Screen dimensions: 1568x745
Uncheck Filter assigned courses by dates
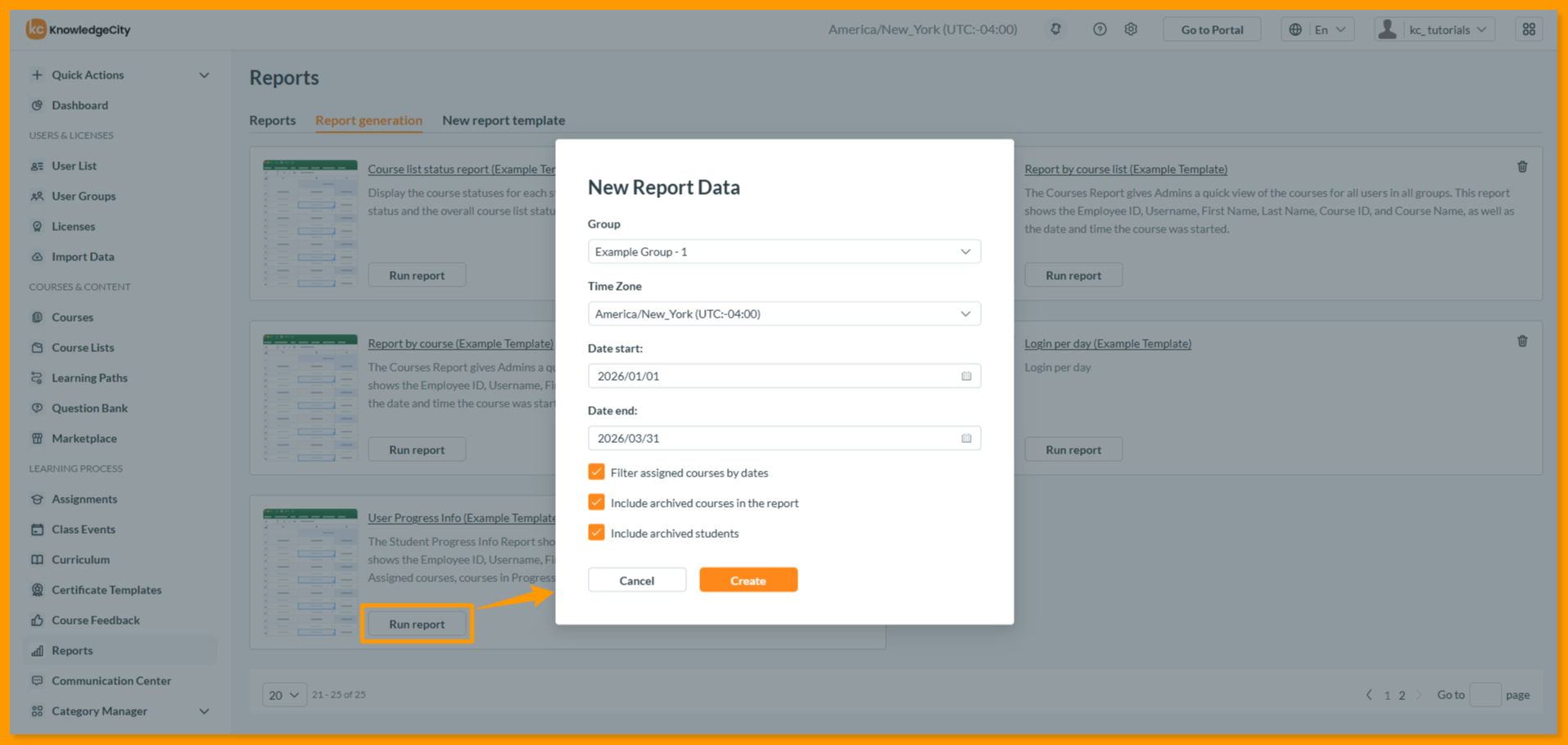[596, 472]
